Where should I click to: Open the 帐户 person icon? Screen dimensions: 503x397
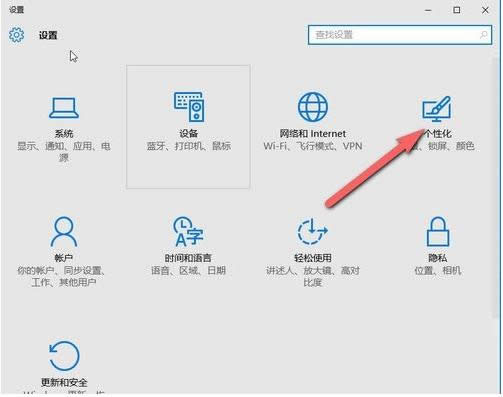[64, 231]
